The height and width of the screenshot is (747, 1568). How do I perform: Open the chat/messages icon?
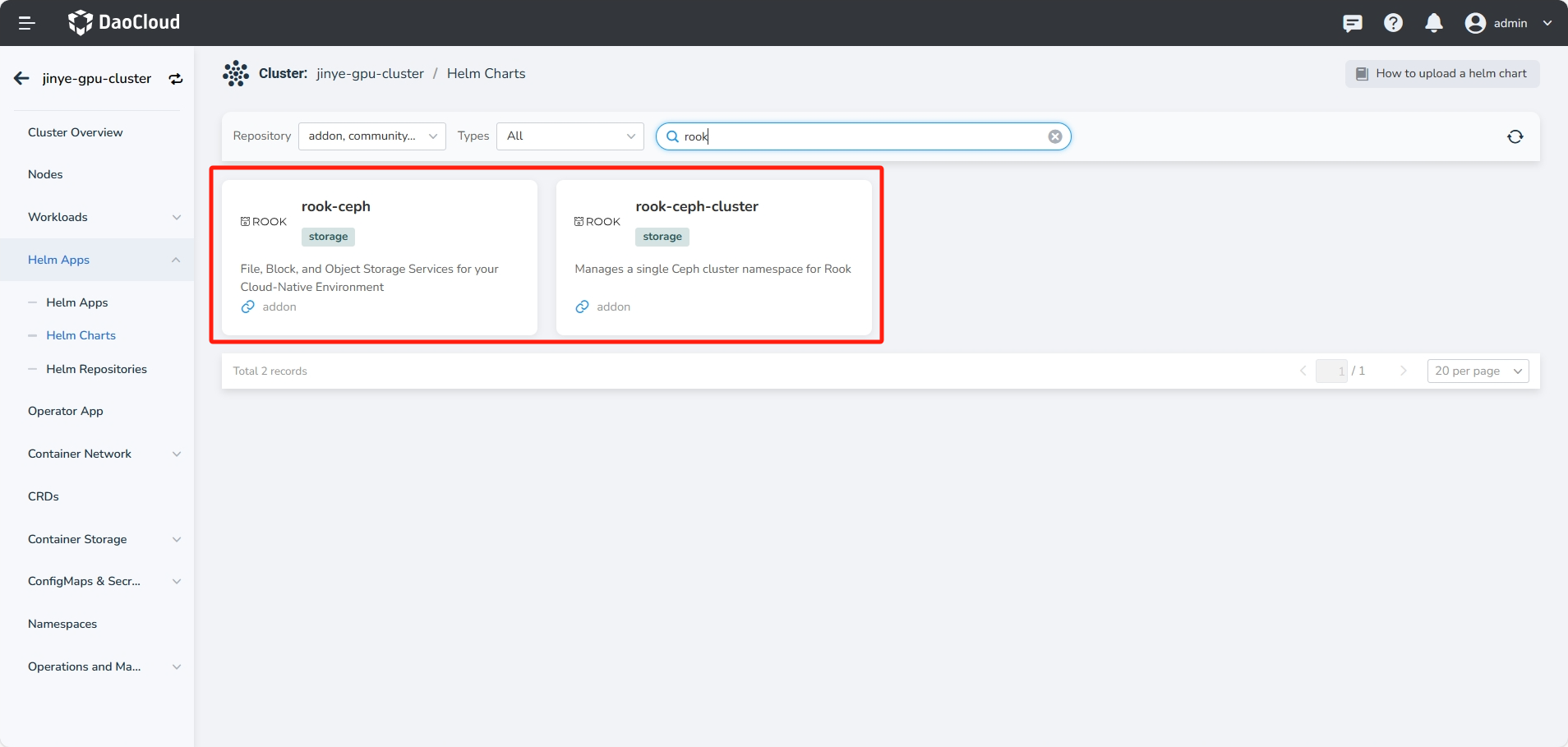click(1352, 23)
